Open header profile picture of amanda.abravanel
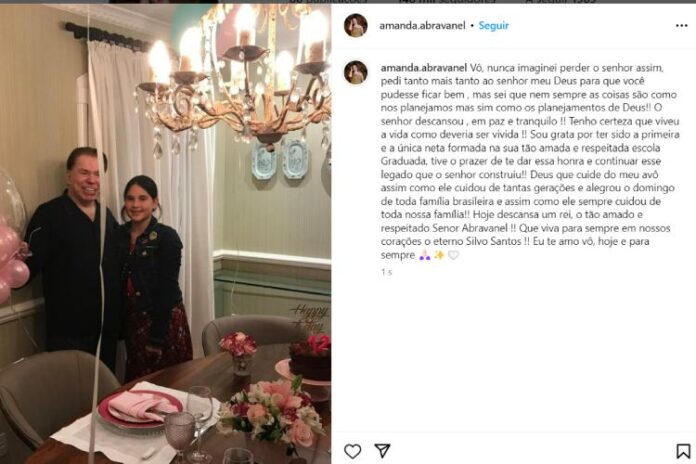 coord(356,25)
